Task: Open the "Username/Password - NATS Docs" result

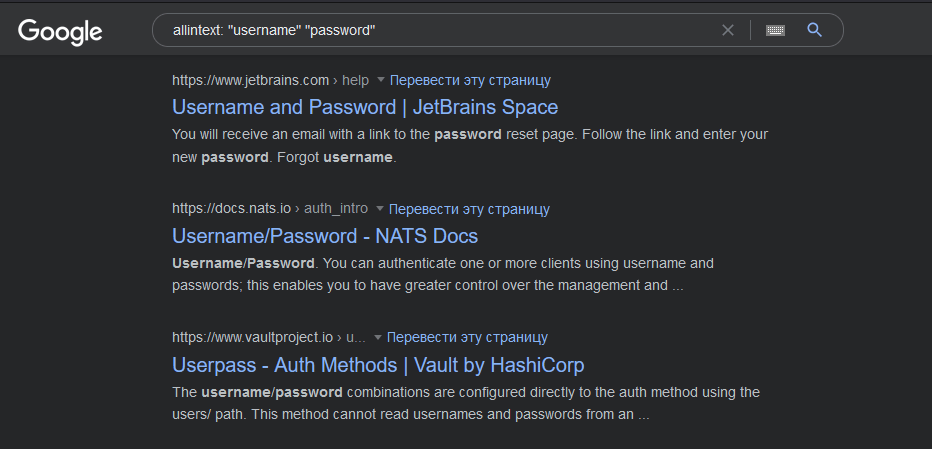Action: [325, 236]
